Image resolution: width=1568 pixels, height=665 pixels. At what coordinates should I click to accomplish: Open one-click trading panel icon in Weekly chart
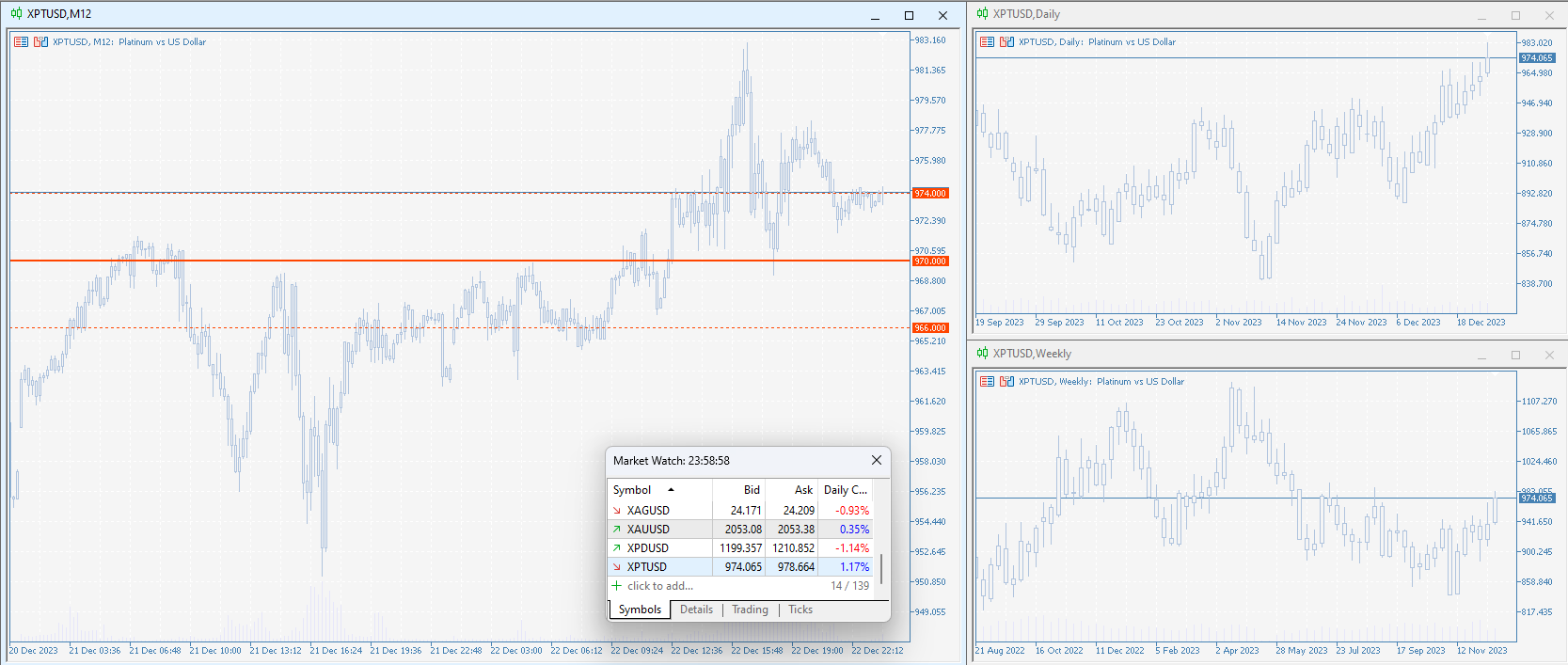[x=987, y=382]
